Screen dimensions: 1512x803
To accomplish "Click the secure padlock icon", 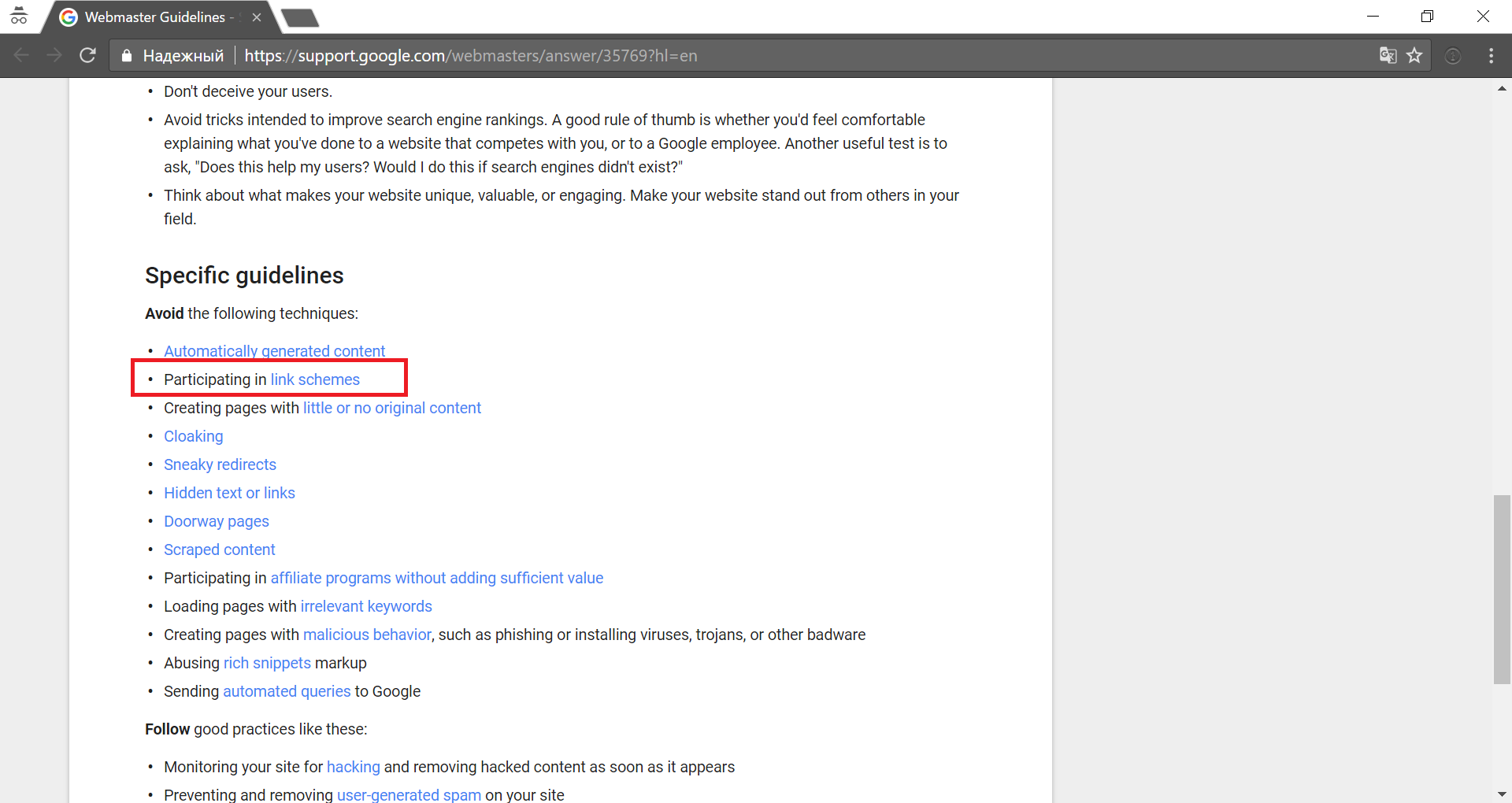I will [x=126, y=55].
